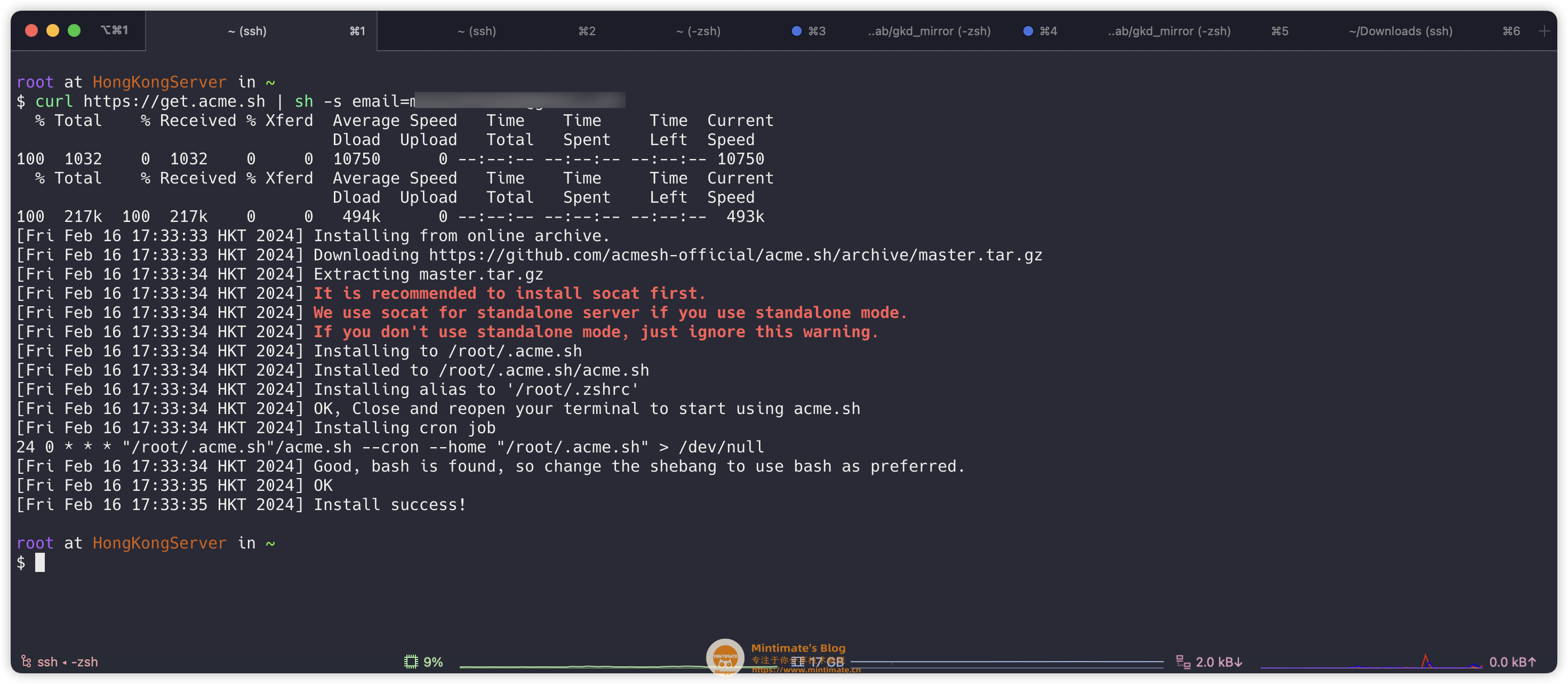Click blue activity dot beside ⌘4

(x=1028, y=30)
